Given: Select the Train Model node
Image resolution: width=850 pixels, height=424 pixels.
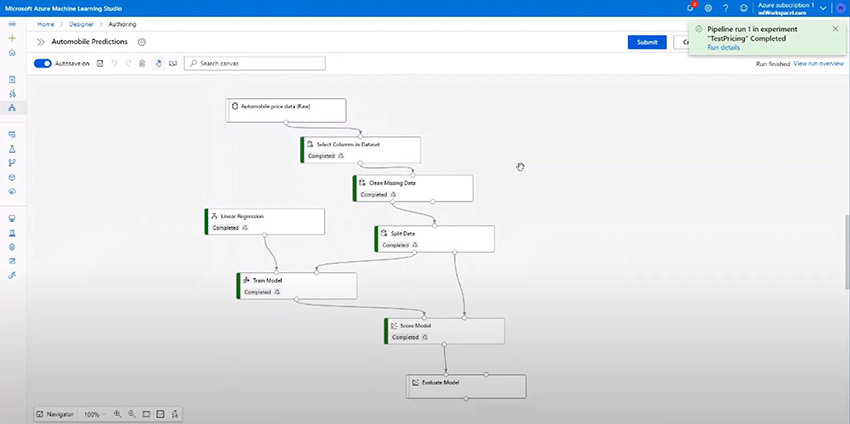Looking at the screenshot, I should click(x=297, y=286).
